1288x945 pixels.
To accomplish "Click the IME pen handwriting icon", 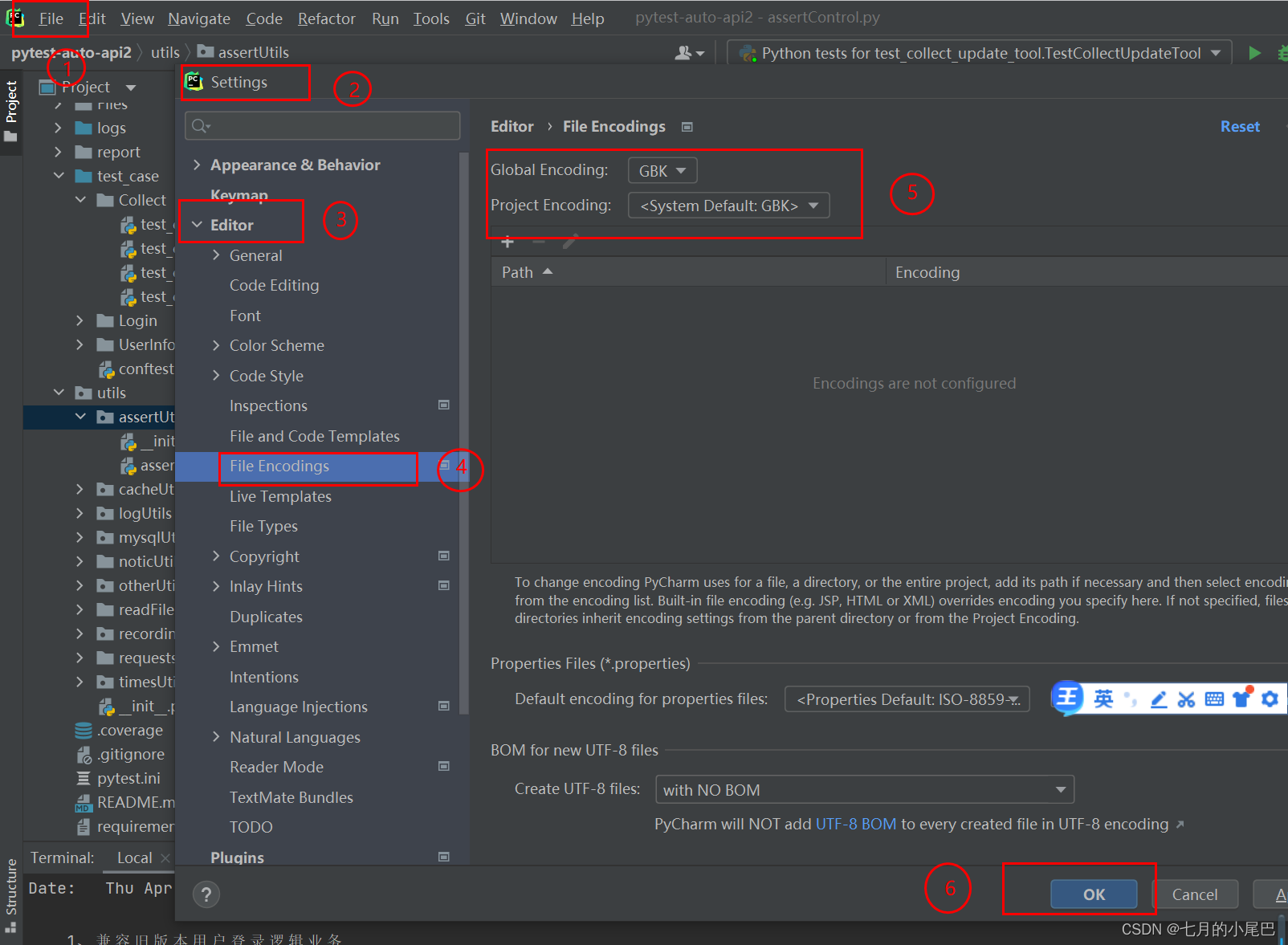I will pyautogui.click(x=1158, y=699).
